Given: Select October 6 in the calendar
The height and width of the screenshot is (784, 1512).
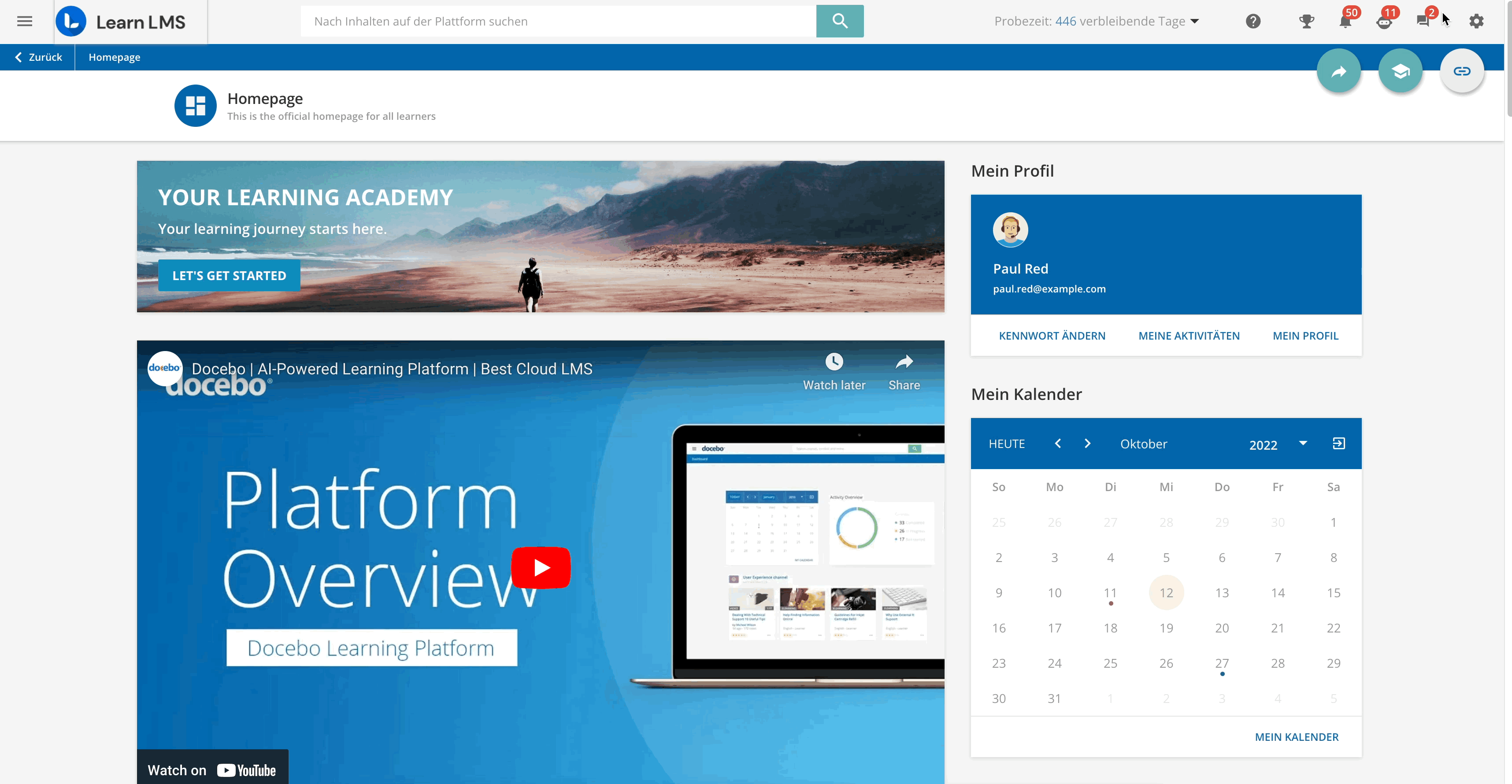Looking at the screenshot, I should (1222, 558).
